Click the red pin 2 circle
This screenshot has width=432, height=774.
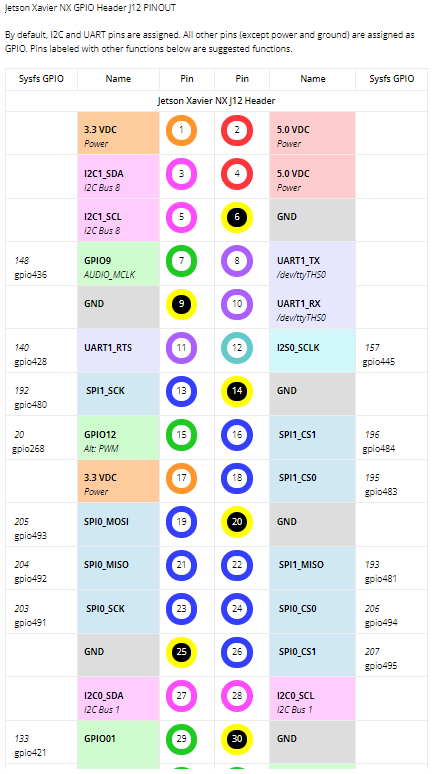click(237, 130)
